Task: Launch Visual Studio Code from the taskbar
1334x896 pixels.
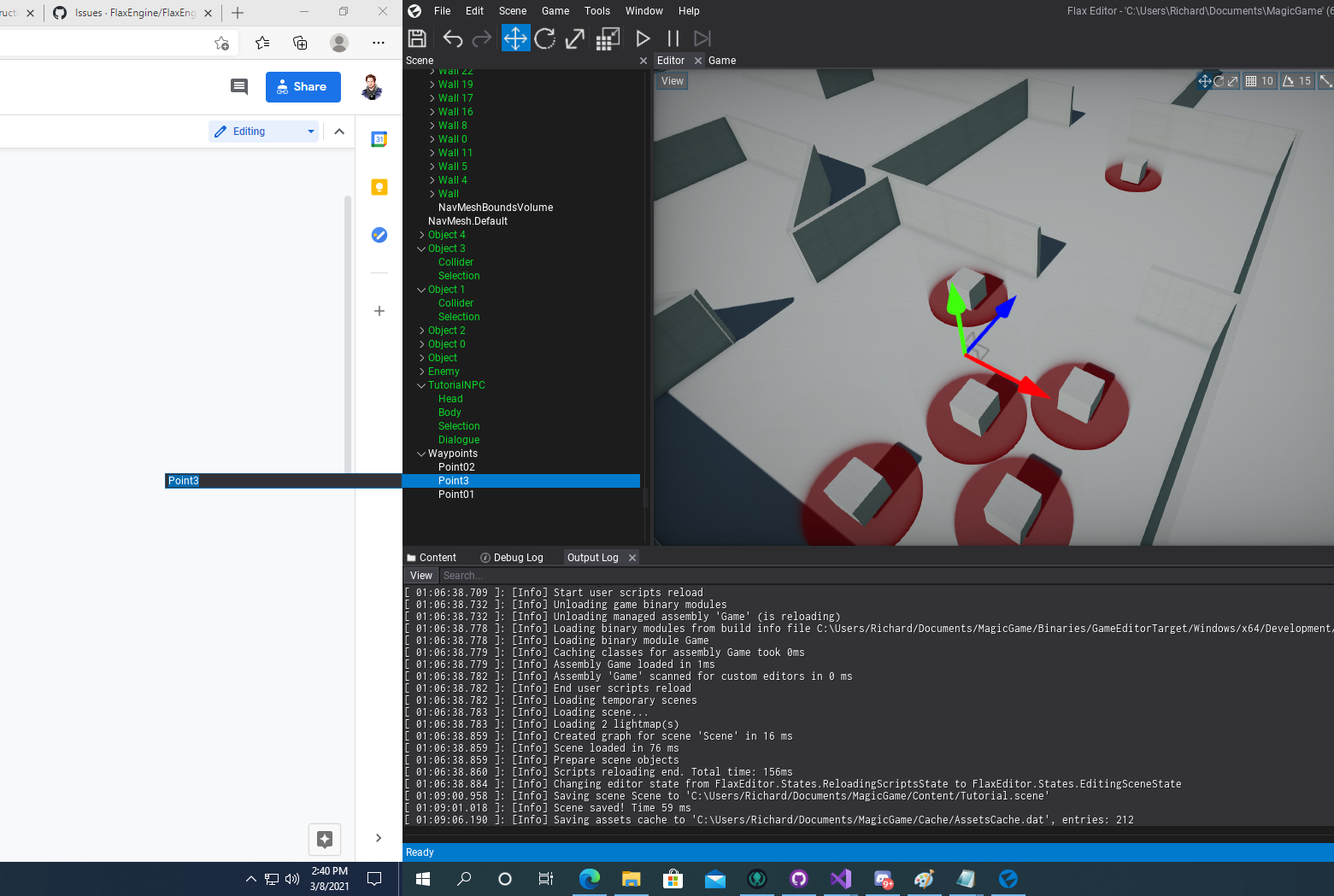Action: [840, 879]
